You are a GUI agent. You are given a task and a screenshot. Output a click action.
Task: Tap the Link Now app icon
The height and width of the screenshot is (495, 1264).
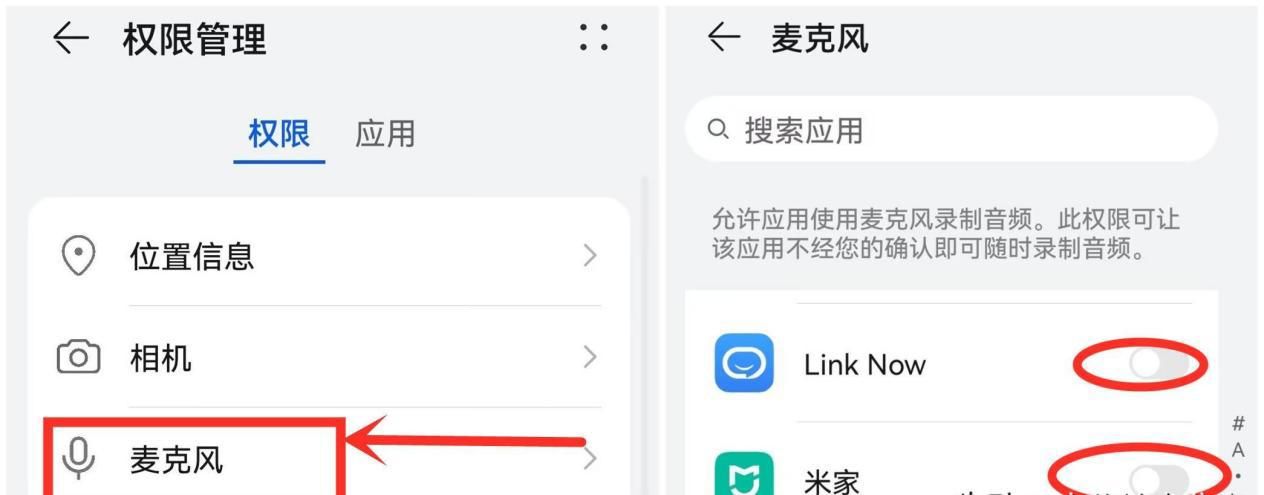(x=744, y=363)
